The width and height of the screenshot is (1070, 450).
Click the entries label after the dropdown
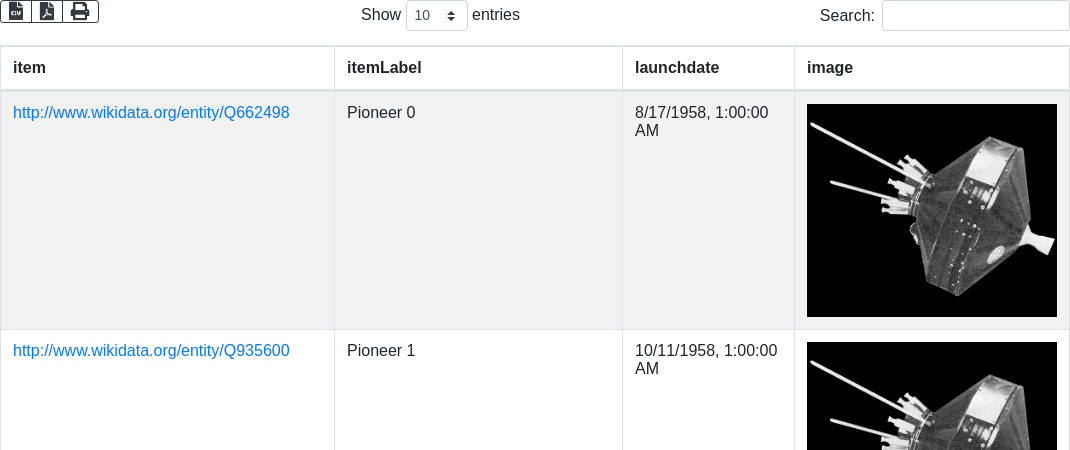496,15
